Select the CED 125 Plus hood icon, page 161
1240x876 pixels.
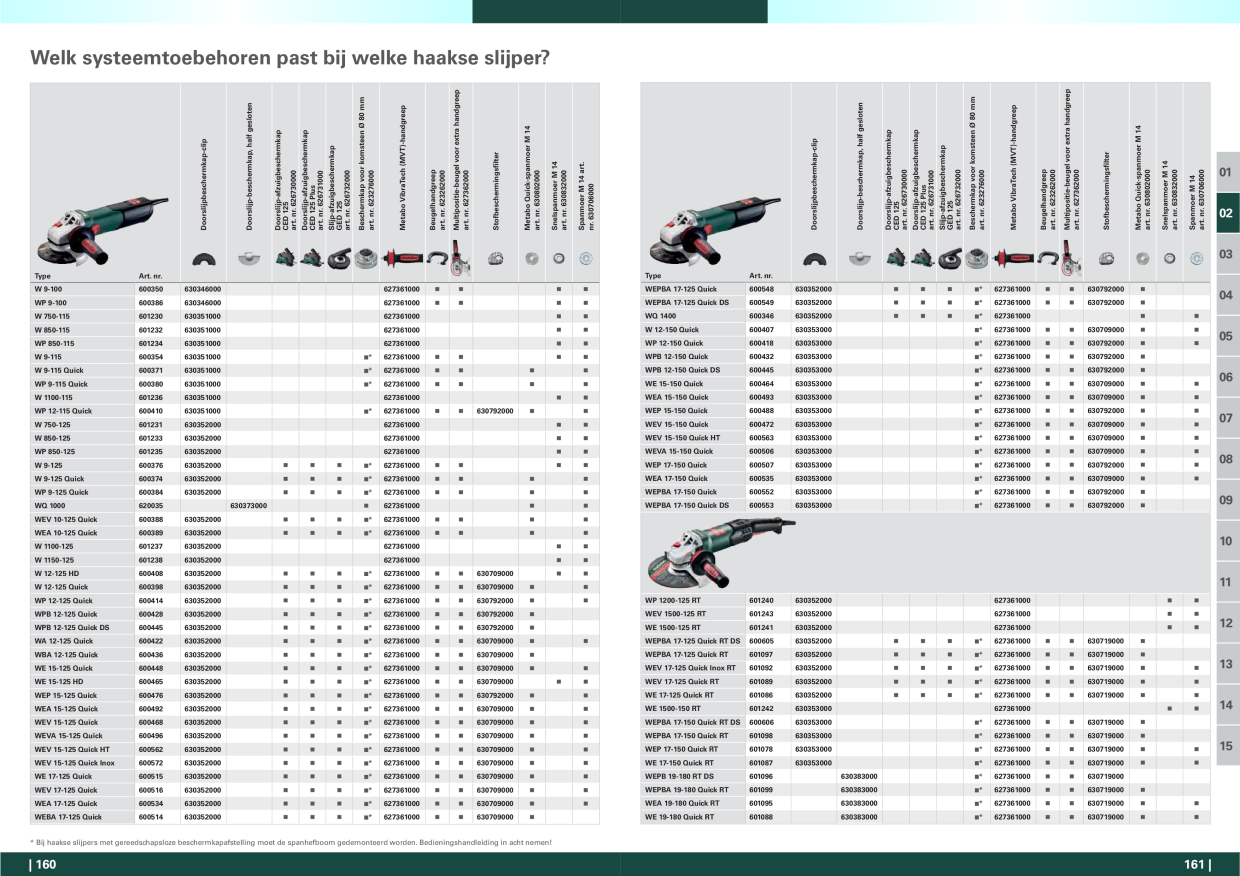click(x=923, y=258)
